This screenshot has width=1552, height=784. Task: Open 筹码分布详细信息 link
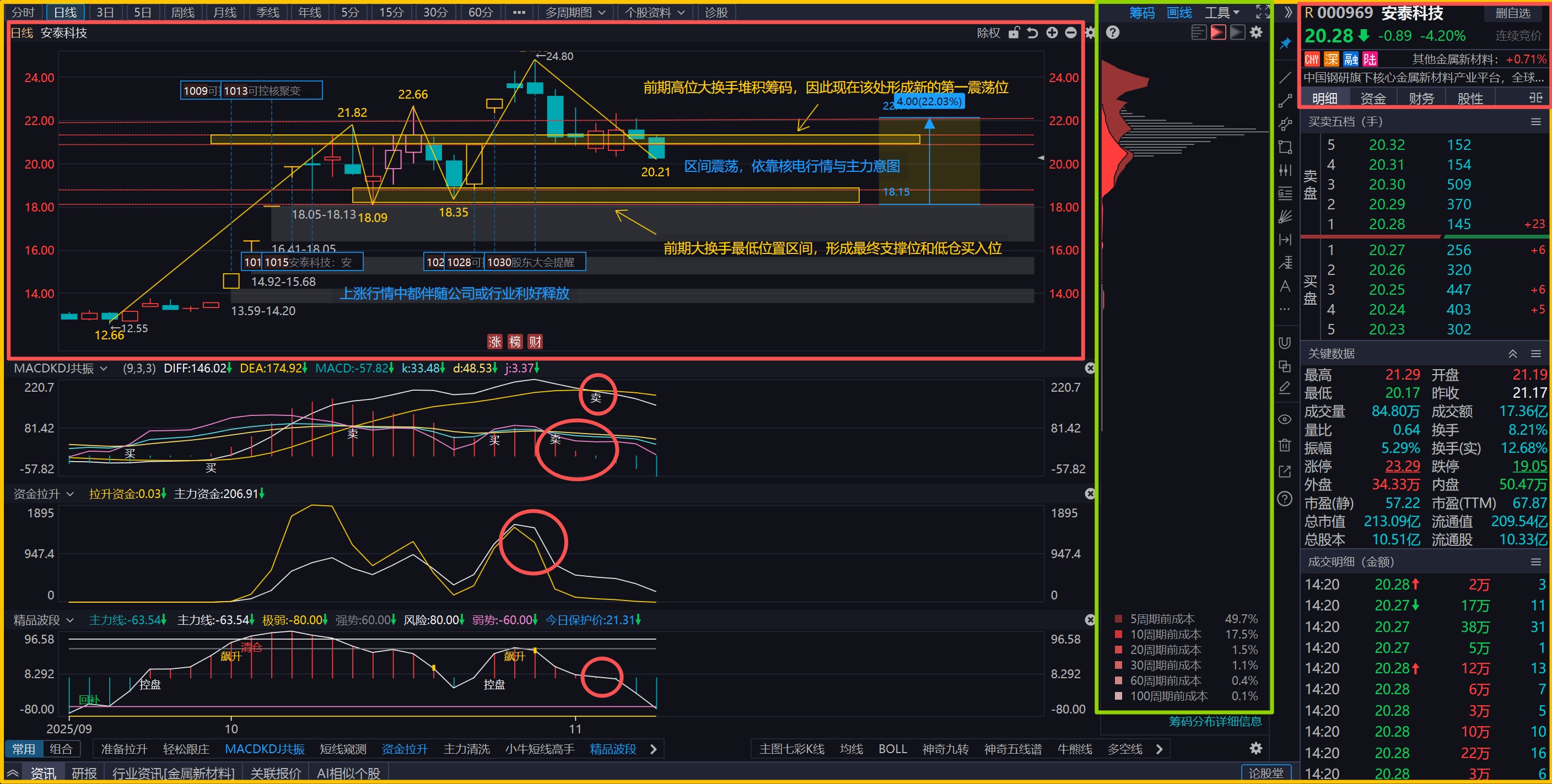pyautogui.click(x=1215, y=721)
